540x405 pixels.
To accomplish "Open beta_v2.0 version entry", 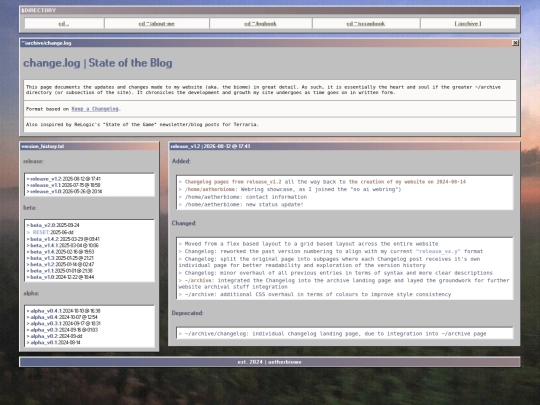I will coord(53,225).
